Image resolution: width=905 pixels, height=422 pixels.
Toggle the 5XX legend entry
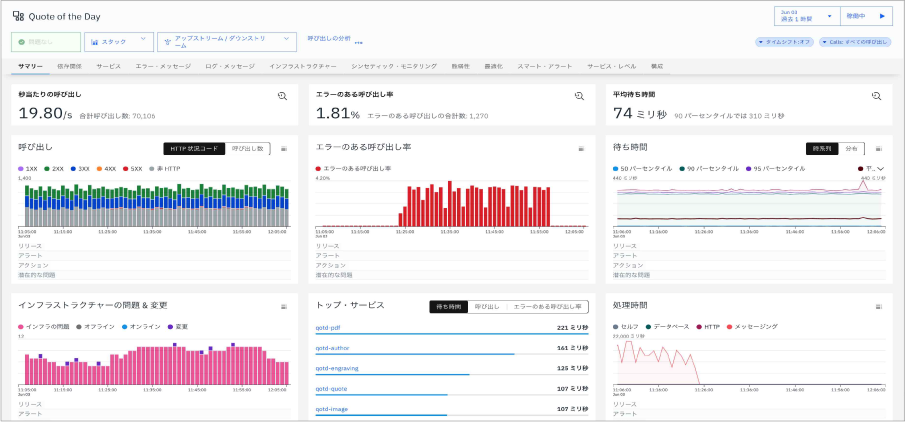(x=132, y=169)
